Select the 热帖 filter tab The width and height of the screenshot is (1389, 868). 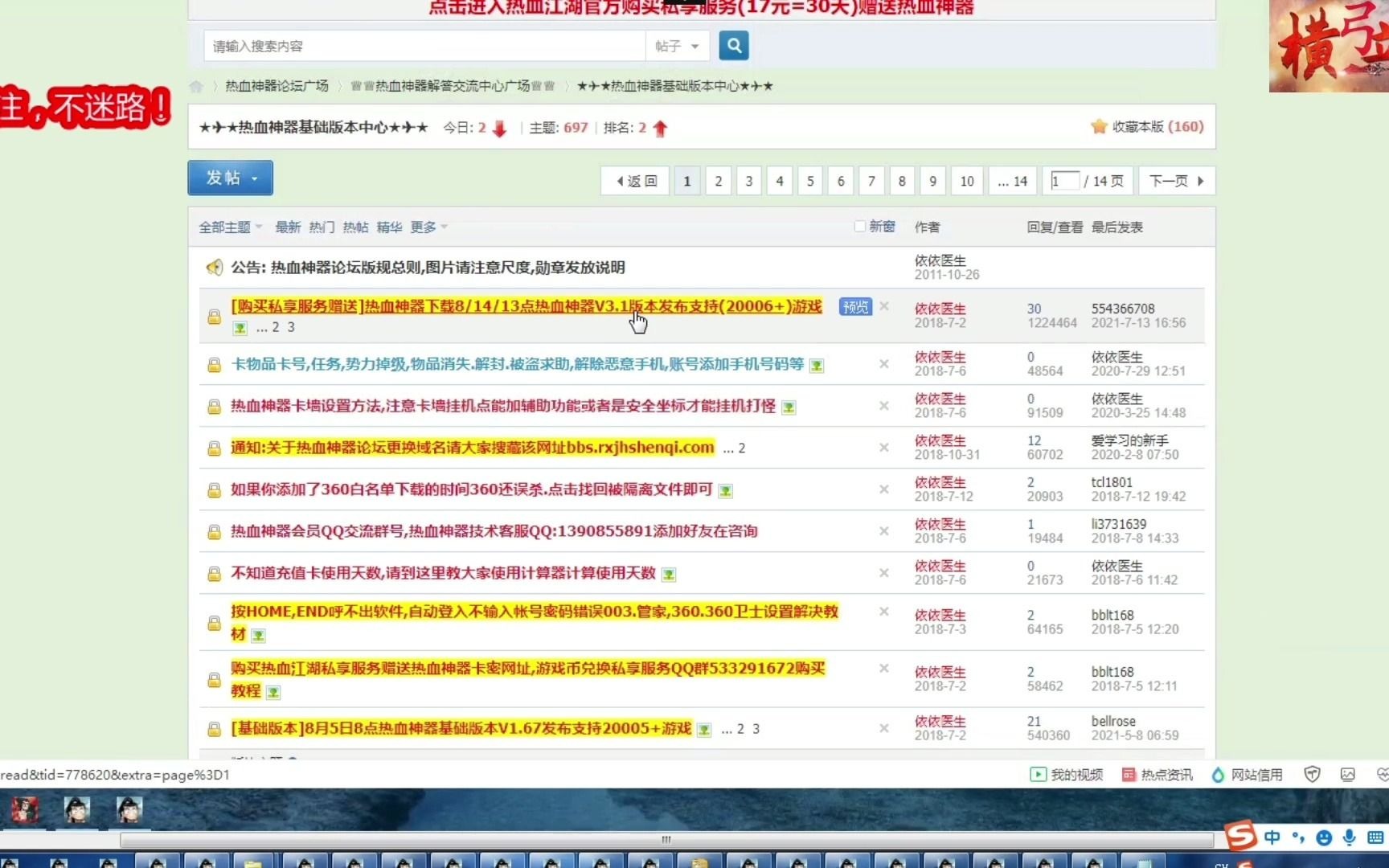[355, 227]
